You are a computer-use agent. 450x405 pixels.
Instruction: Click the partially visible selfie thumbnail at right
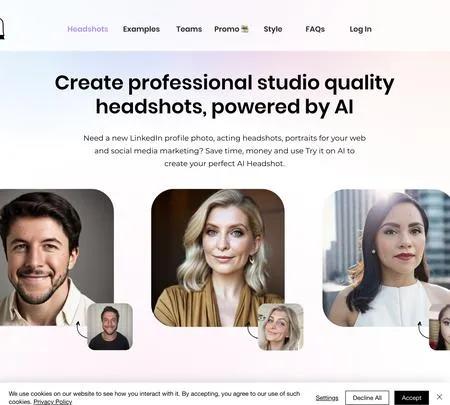pos(440,327)
